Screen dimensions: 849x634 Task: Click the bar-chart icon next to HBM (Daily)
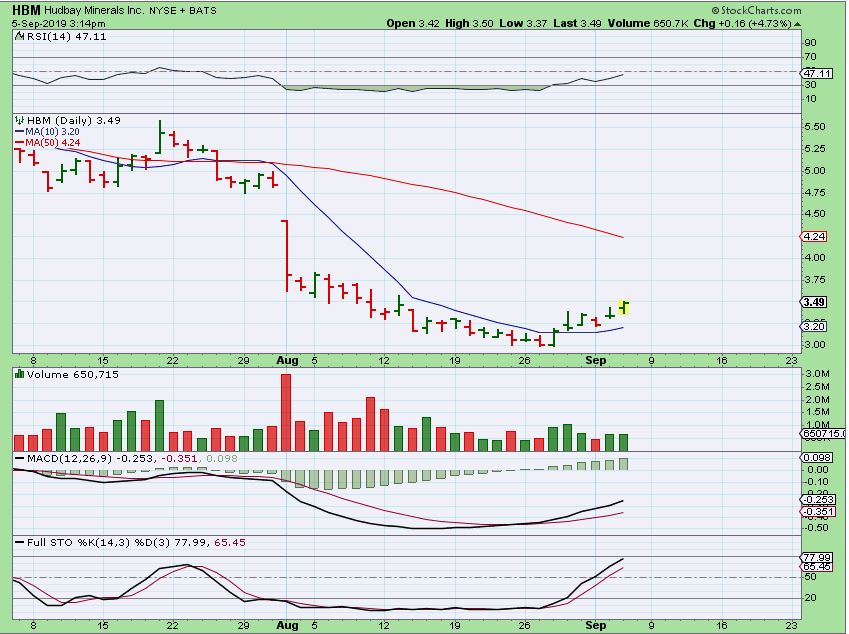click(x=19, y=120)
